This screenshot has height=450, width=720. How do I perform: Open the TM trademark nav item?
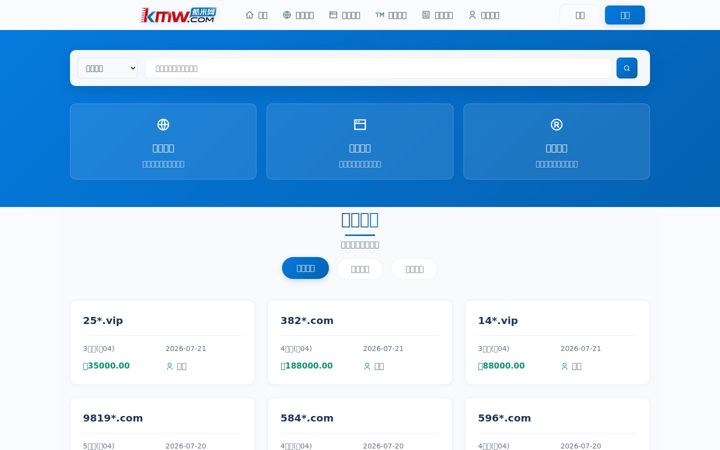coord(391,15)
